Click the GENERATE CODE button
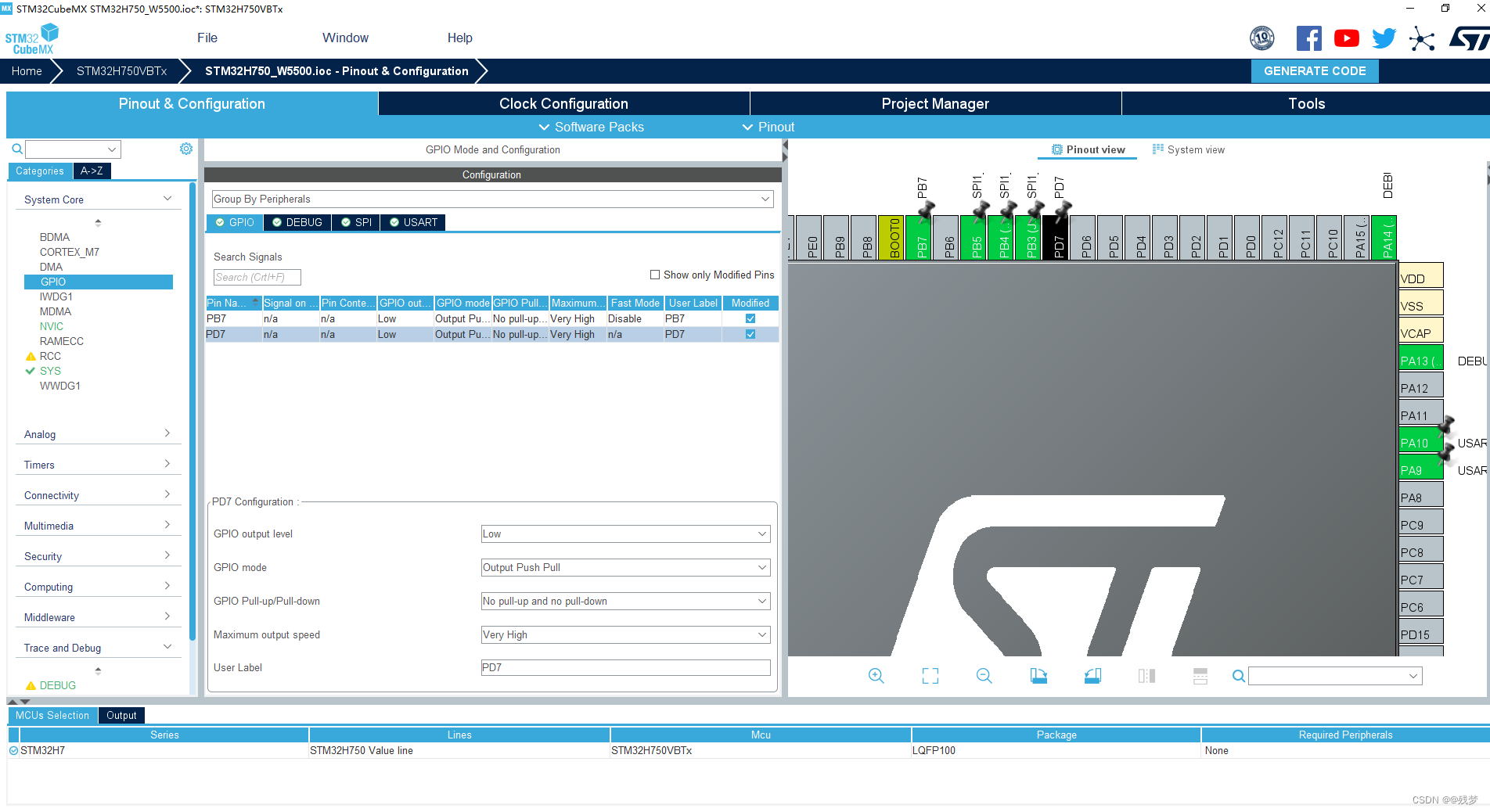Screen dimensions: 1490x812 [1315, 71]
